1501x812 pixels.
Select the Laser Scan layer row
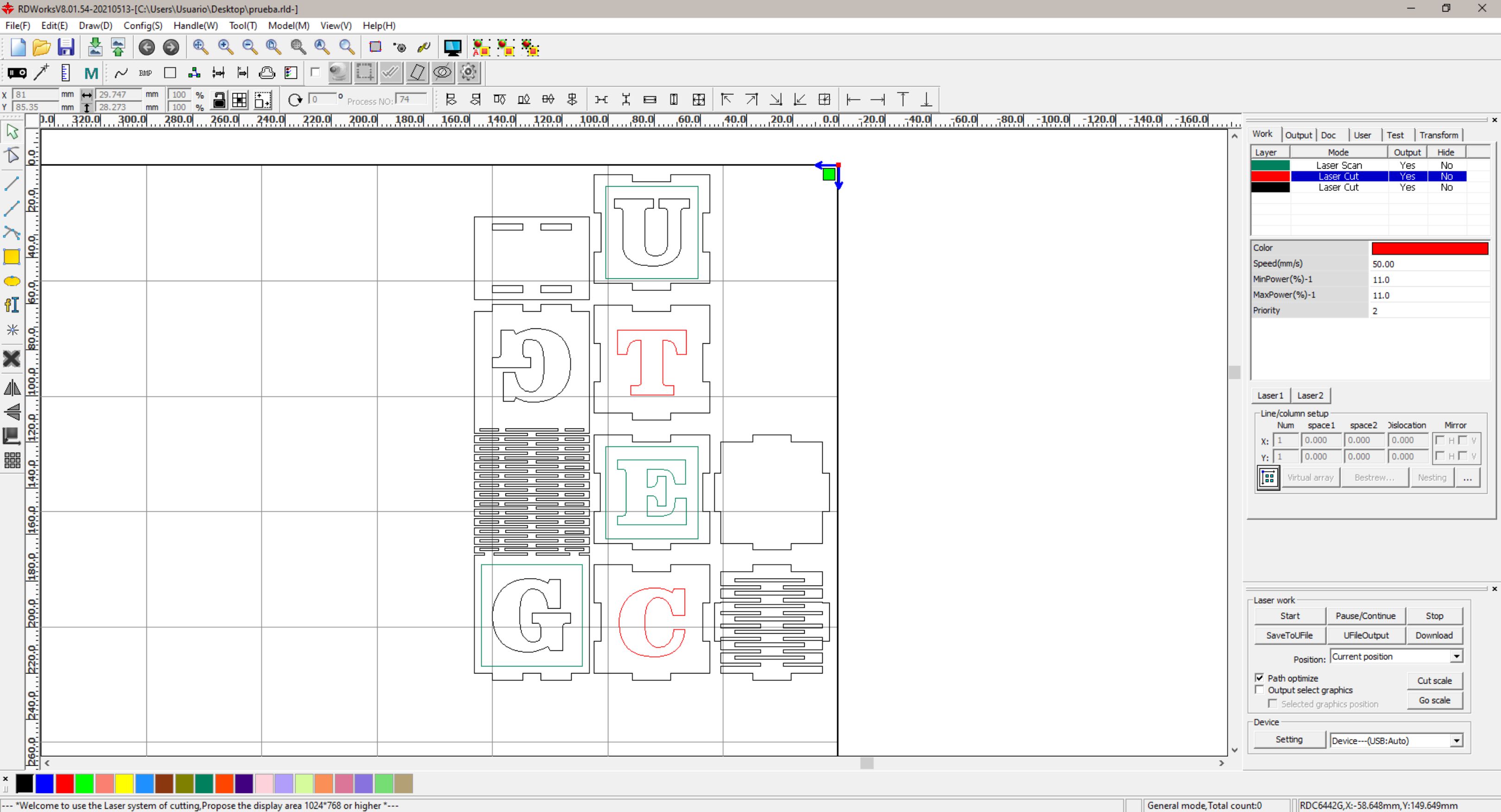pyautogui.click(x=1338, y=165)
